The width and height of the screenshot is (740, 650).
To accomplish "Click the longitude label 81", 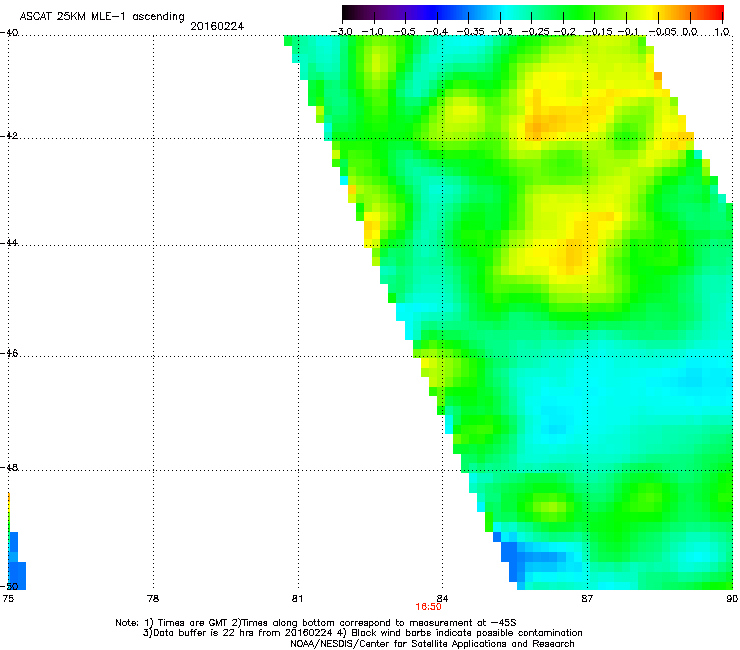I will tap(297, 599).
